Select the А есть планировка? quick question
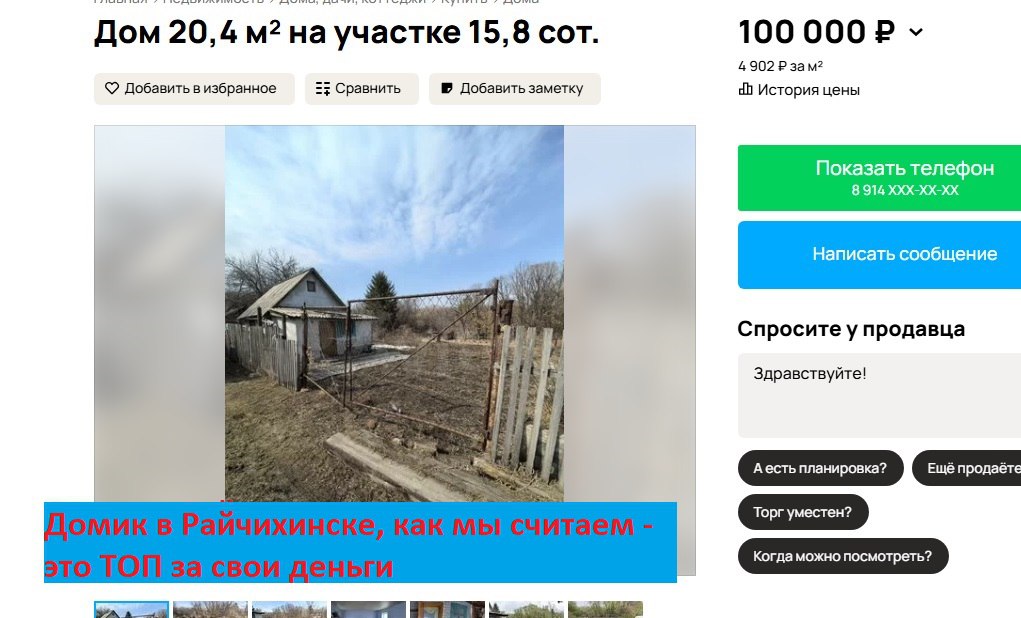Image resolution: width=1021 pixels, height=618 pixels. point(820,468)
